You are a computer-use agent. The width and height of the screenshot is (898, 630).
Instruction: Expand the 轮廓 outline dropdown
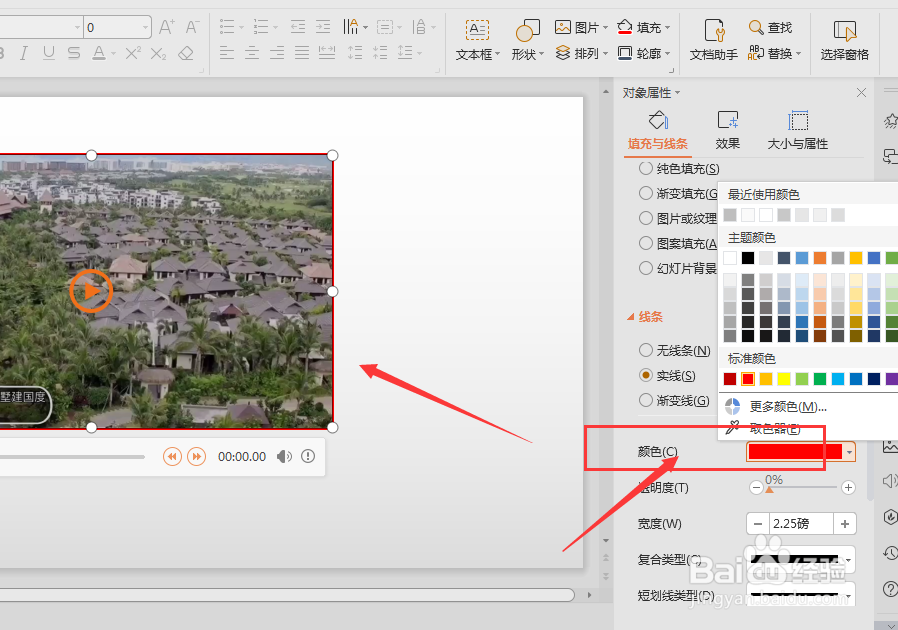[668, 54]
